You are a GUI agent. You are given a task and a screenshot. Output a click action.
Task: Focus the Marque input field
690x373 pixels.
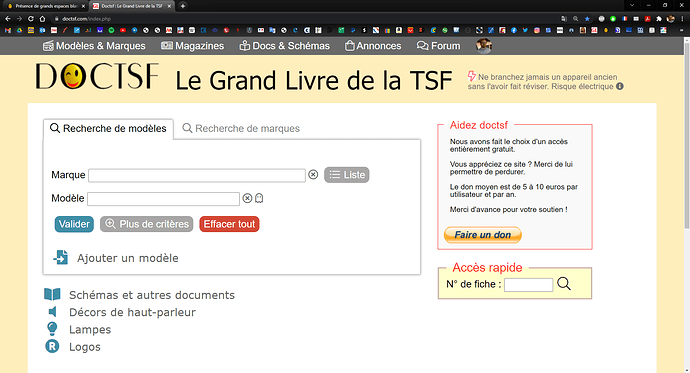197,175
